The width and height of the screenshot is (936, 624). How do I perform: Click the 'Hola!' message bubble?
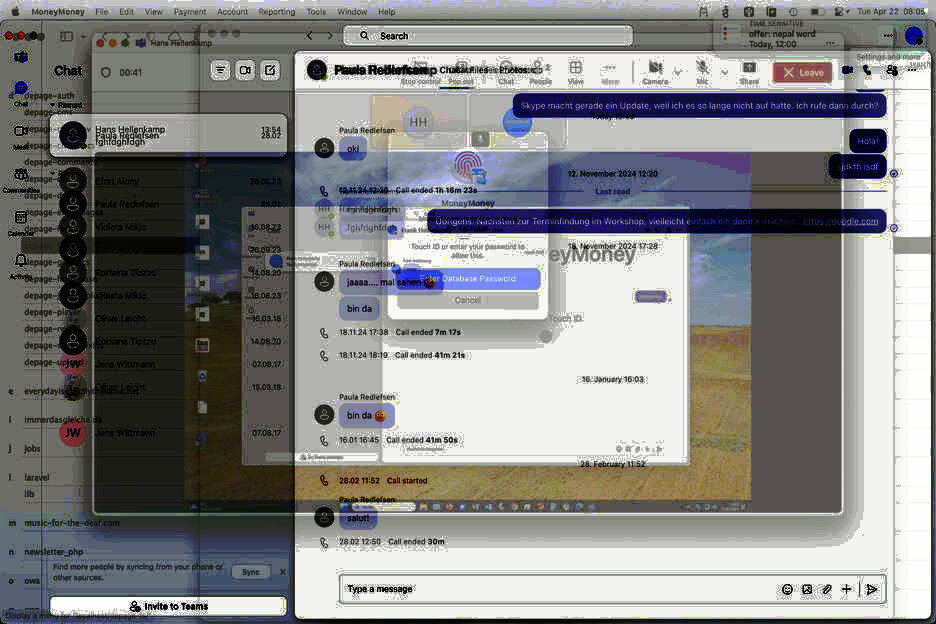pos(867,141)
